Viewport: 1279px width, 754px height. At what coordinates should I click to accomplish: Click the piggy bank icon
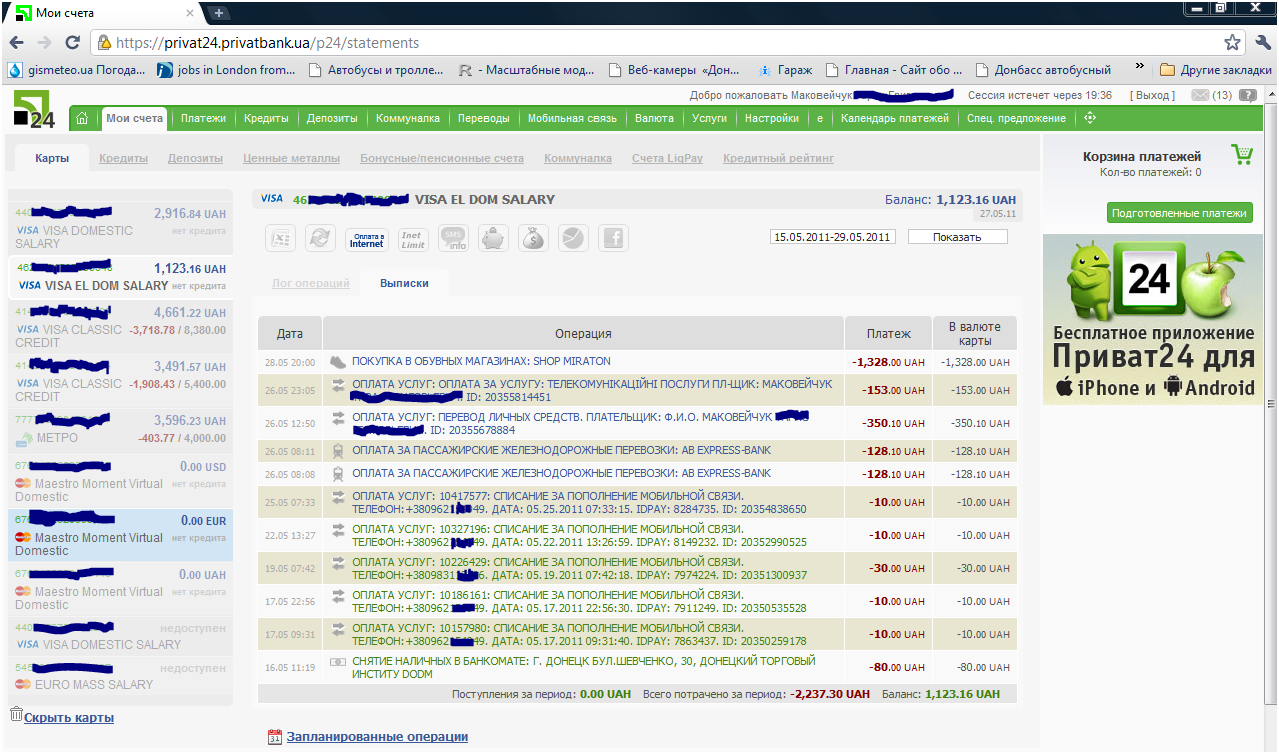click(492, 238)
